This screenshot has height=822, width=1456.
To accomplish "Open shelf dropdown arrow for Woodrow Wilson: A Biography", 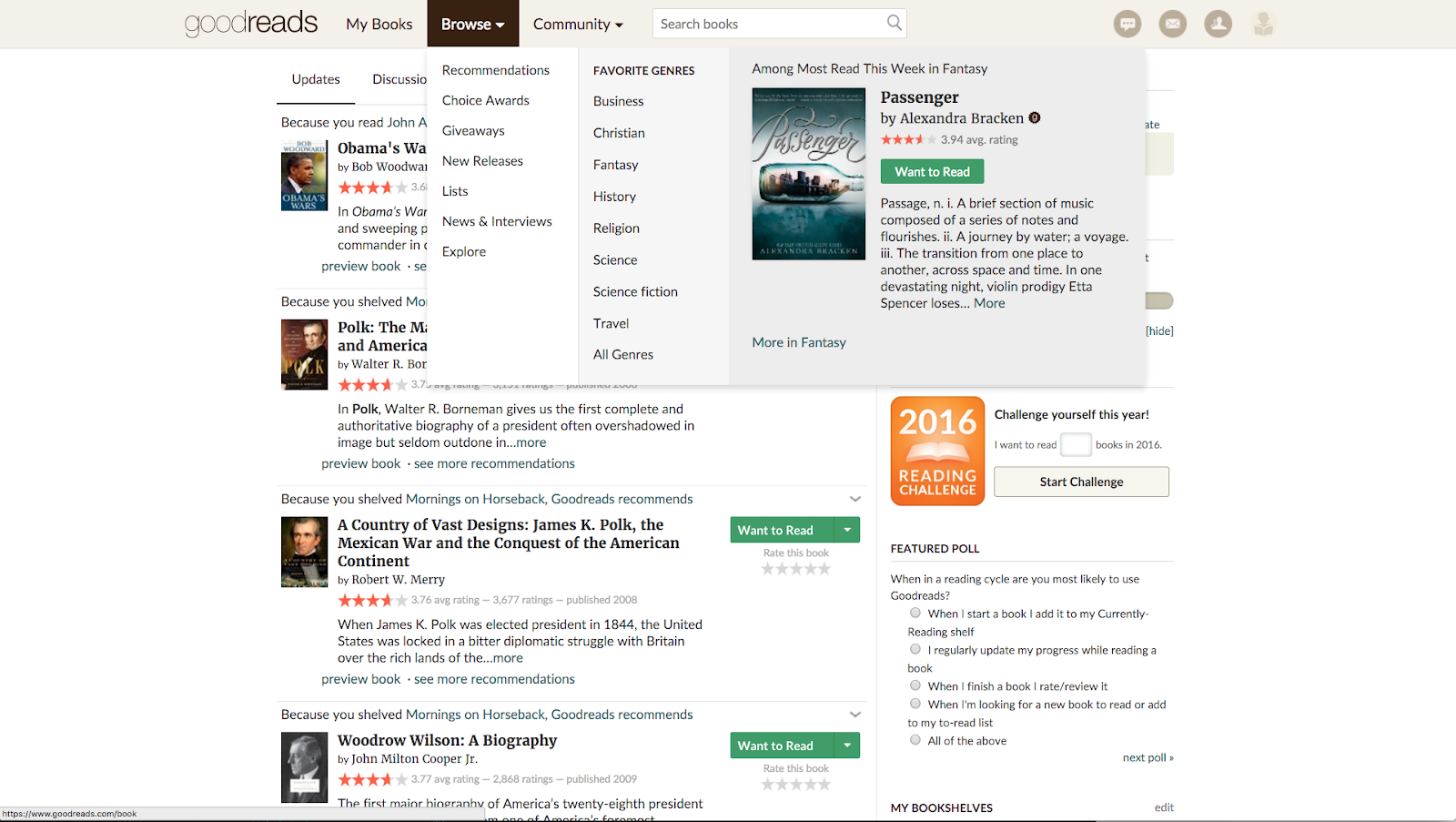I will 847,746.
